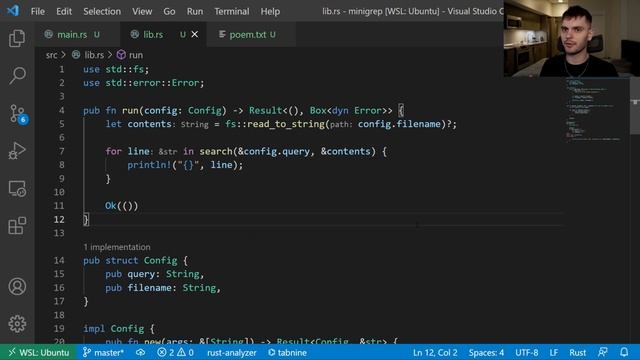Change indentation via Spaces: 4
The width and height of the screenshot is (640, 360).
[486, 352]
